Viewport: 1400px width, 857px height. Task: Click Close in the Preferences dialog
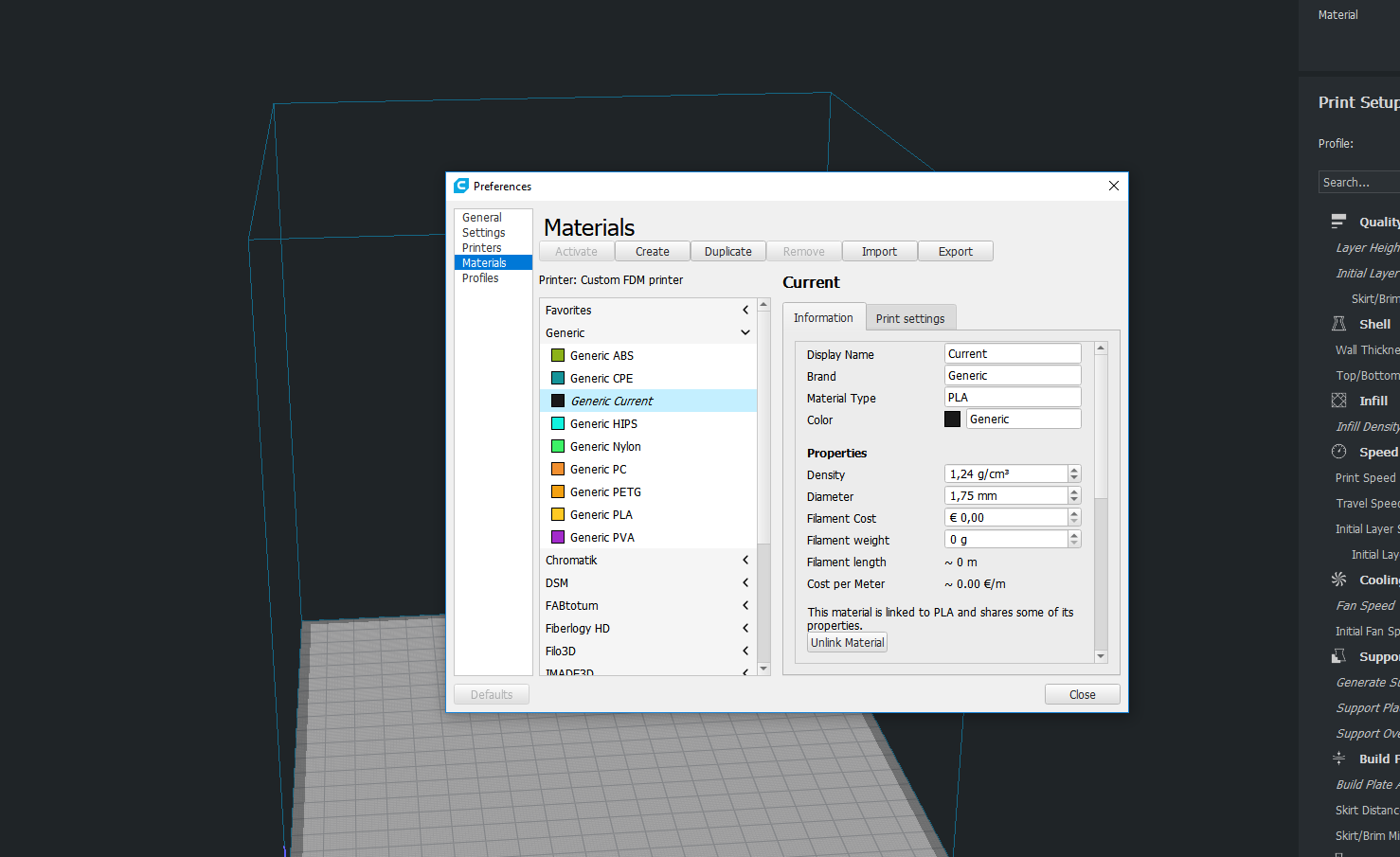tap(1083, 694)
